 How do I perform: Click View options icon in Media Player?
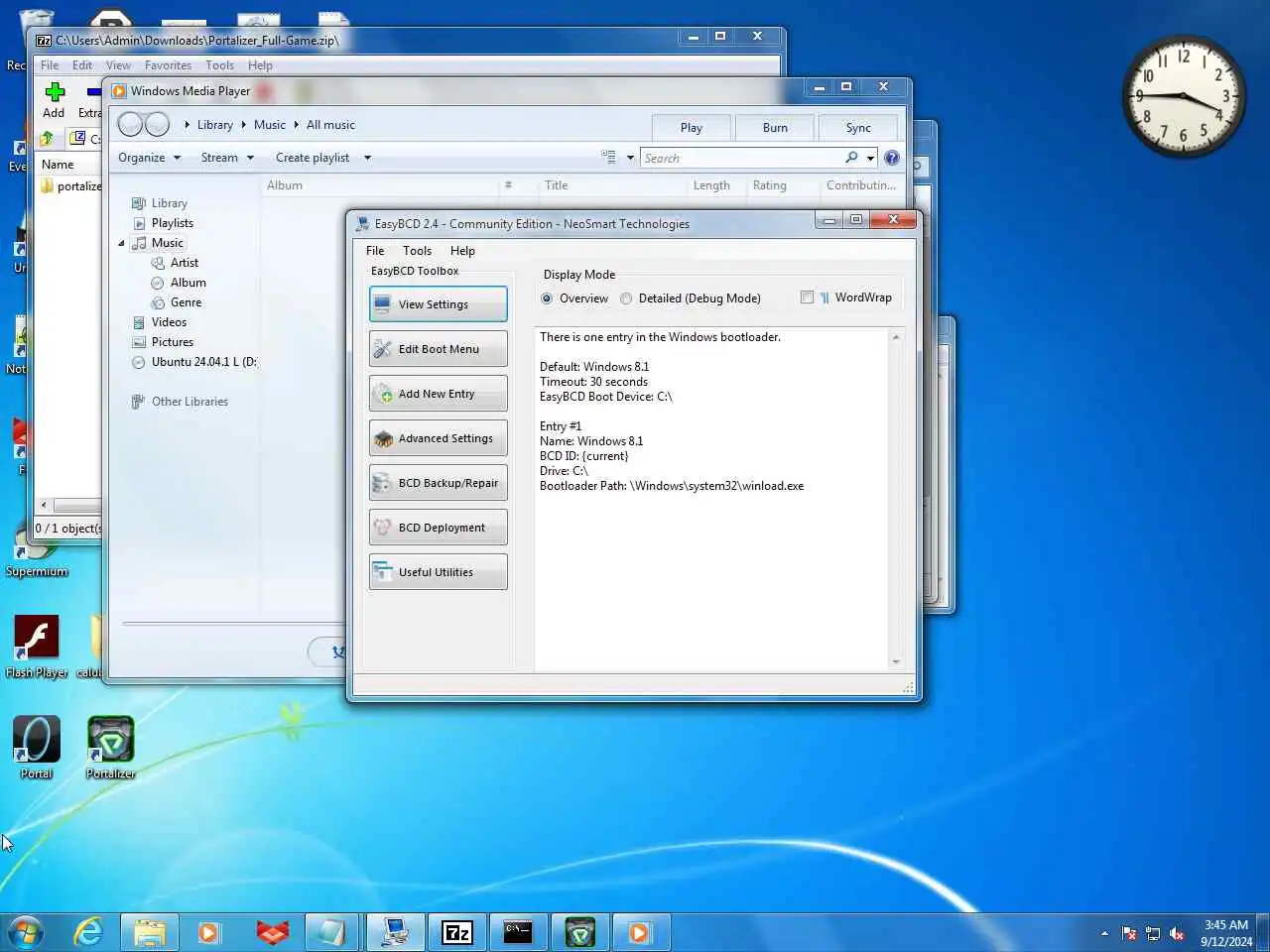(x=608, y=158)
